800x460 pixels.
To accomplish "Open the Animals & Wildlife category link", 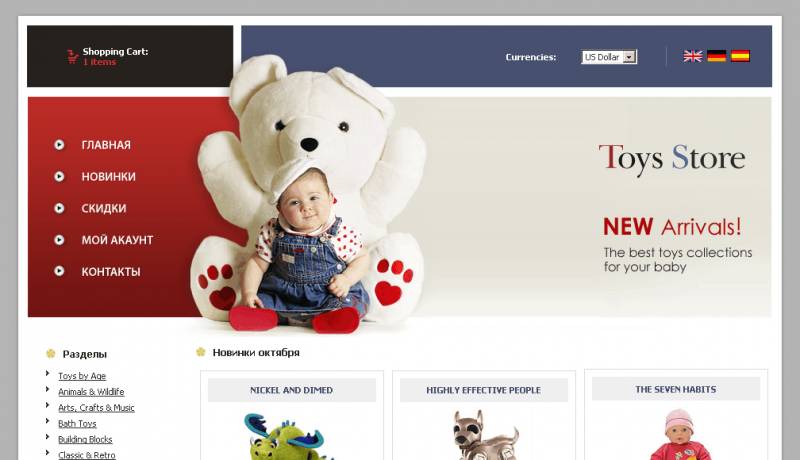I will (91, 392).
